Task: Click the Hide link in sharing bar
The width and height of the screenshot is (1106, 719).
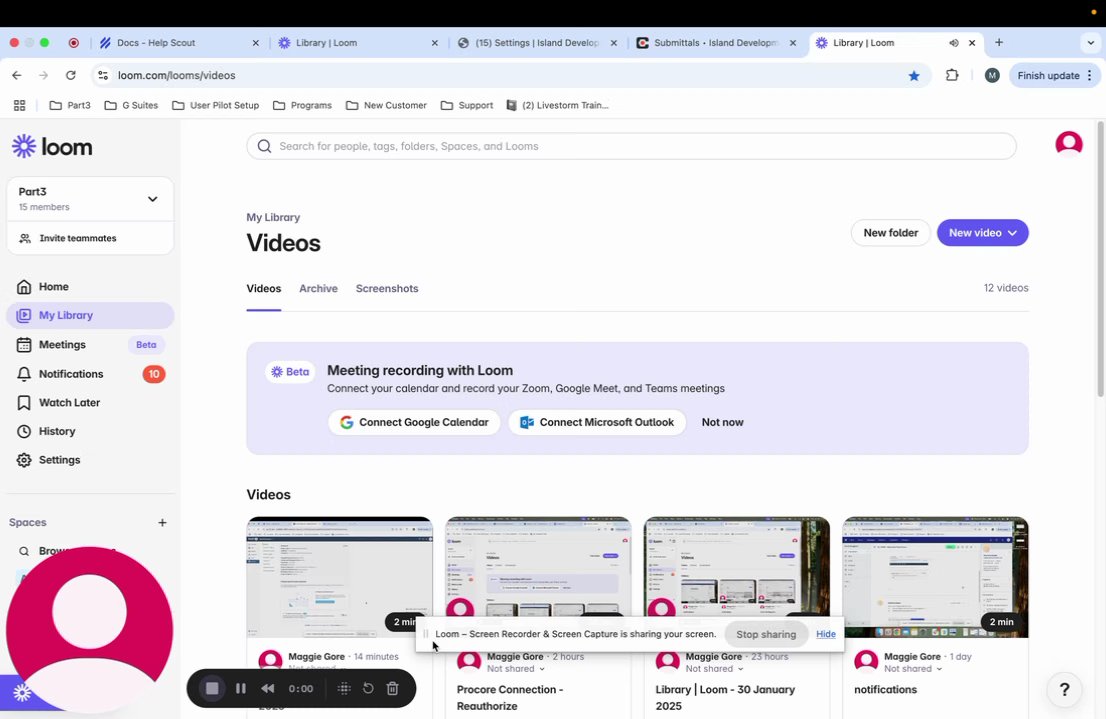Action: [x=825, y=634]
